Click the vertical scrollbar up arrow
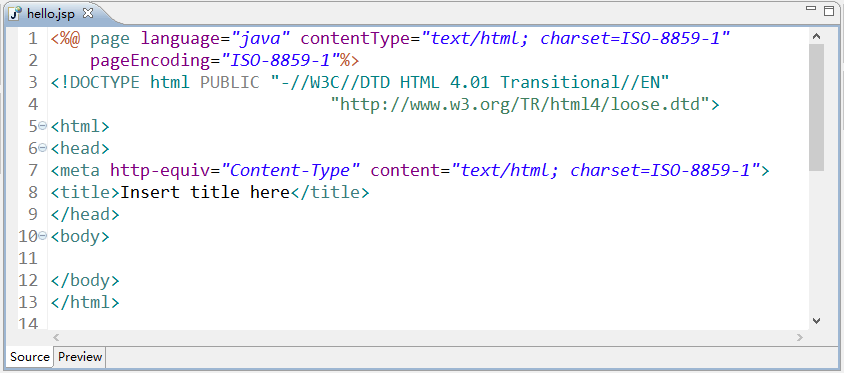Image resolution: width=844 pixels, height=373 pixels. (816, 37)
